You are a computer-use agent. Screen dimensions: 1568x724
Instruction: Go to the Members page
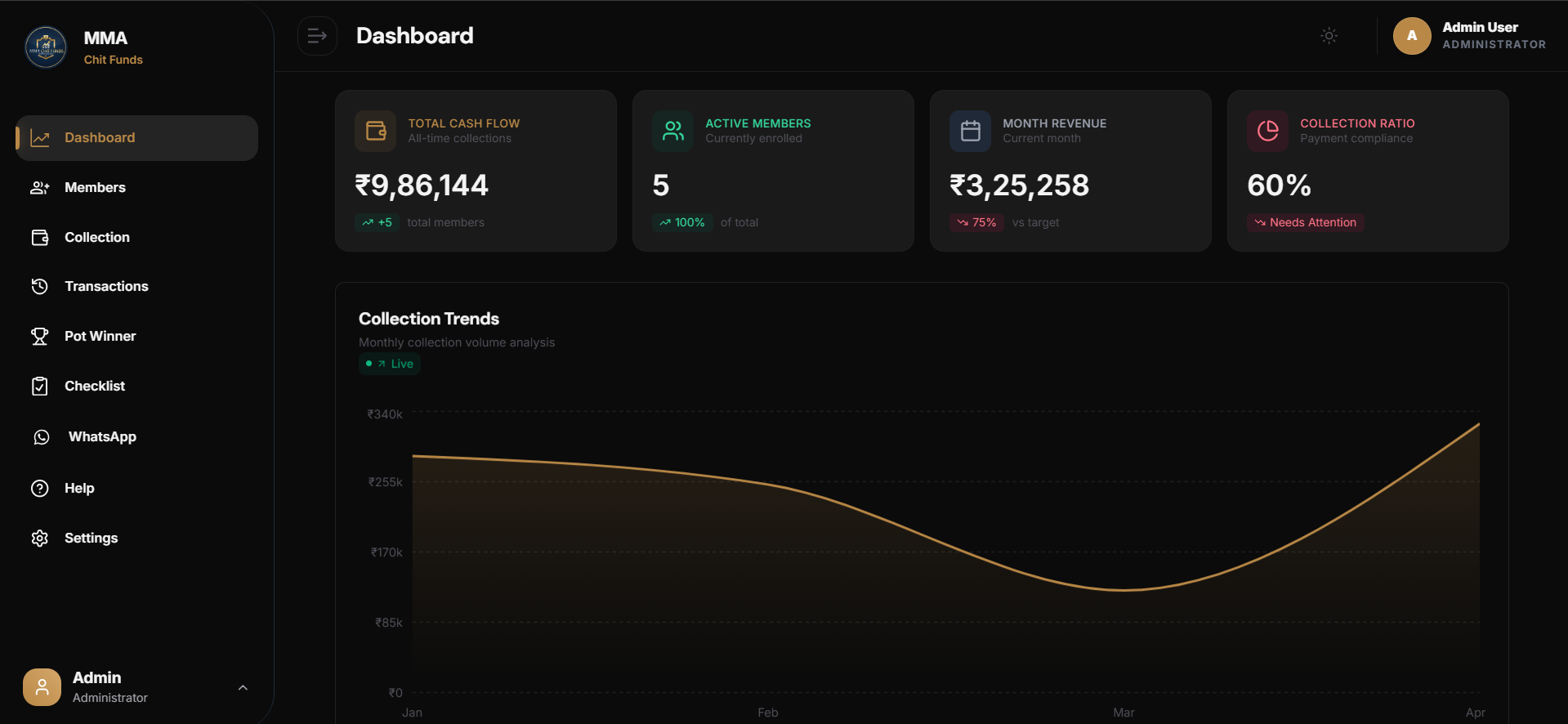(x=137, y=188)
